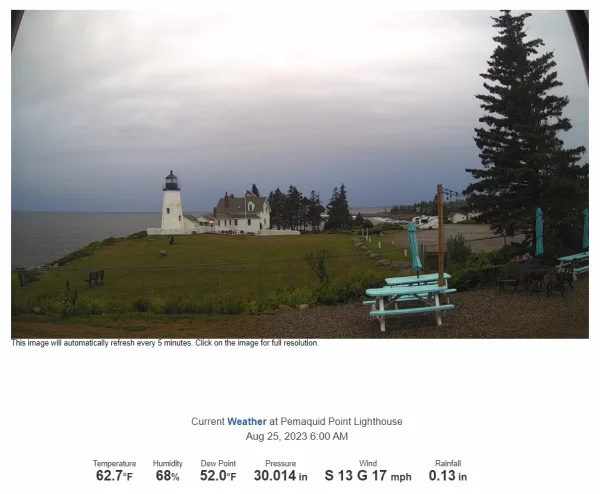Click the image auto-refresh notice text
600x494 pixels.
pyautogui.click(x=165, y=343)
